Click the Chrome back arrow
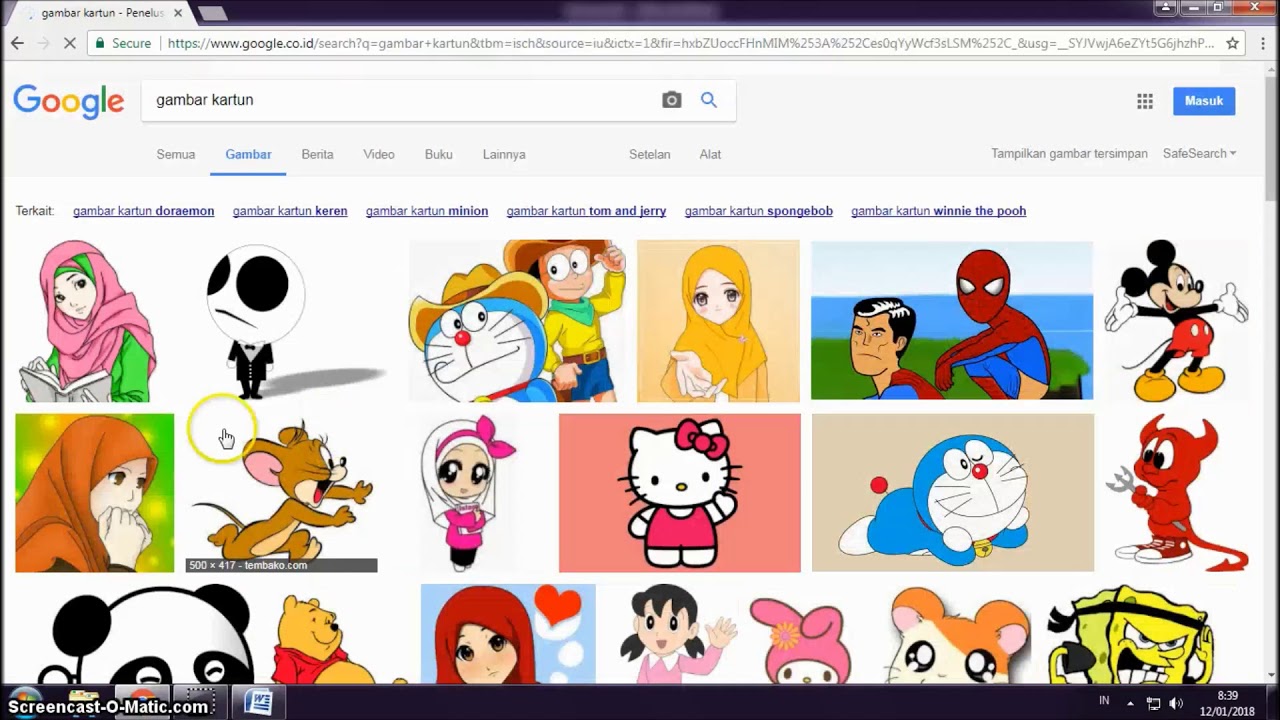The image size is (1280, 720). pyautogui.click(x=17, y=43)
